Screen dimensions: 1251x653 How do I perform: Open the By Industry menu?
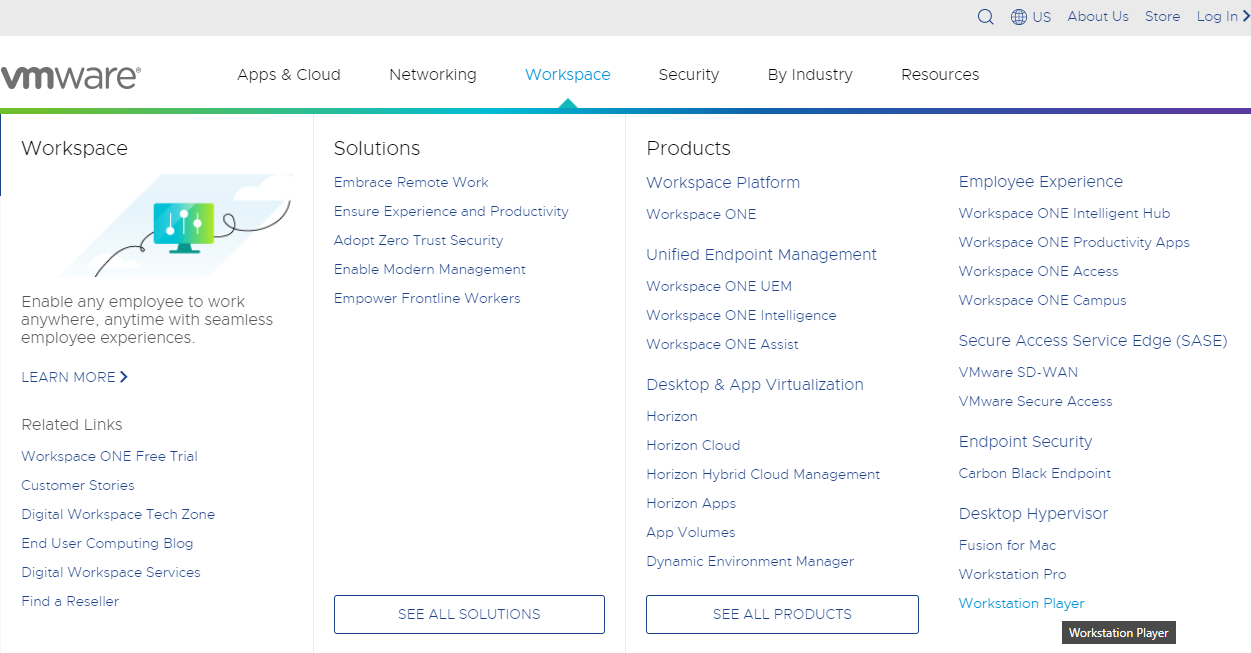click(810, 75)
